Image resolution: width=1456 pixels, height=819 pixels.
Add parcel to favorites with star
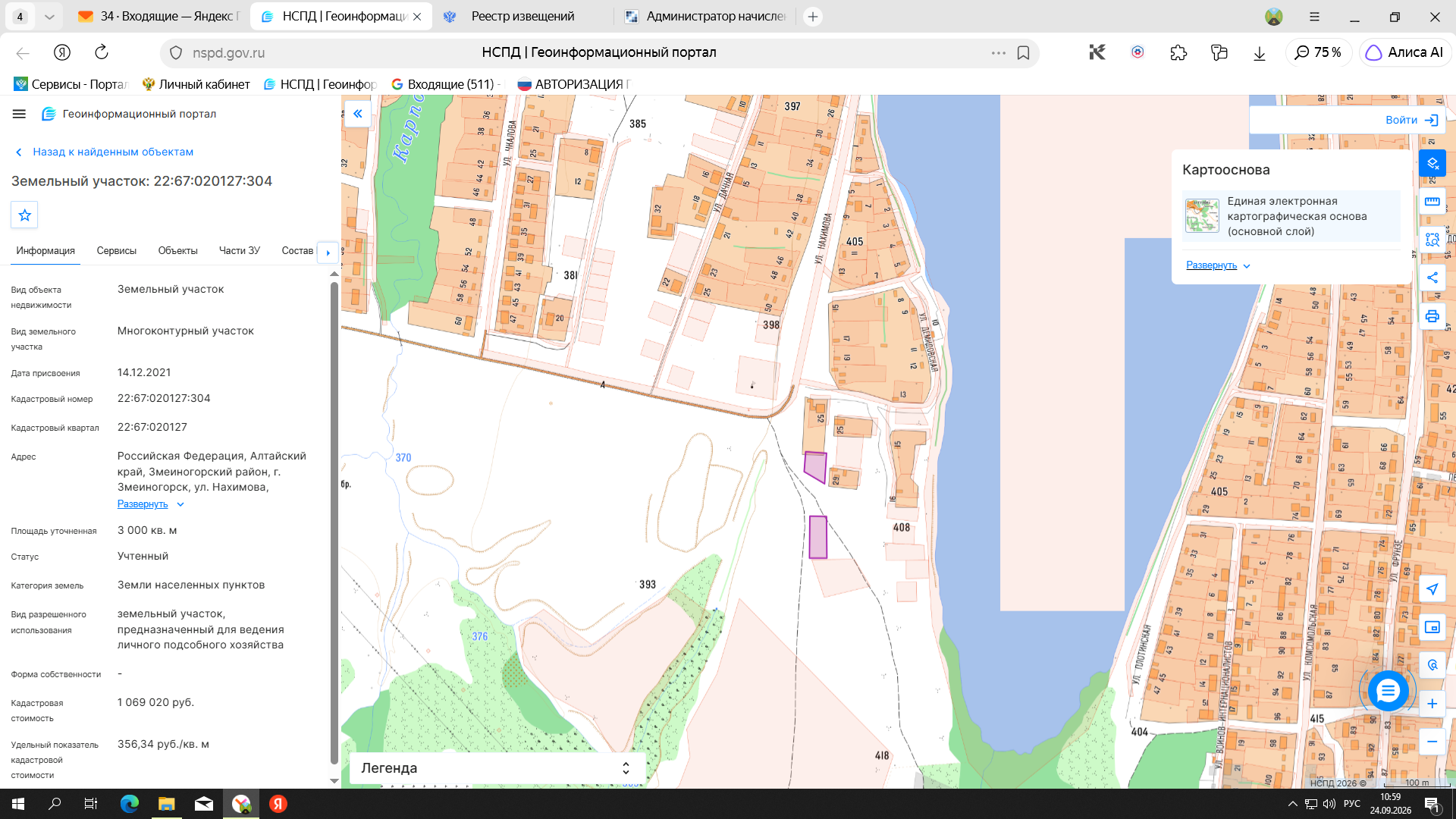pos(24,215)
